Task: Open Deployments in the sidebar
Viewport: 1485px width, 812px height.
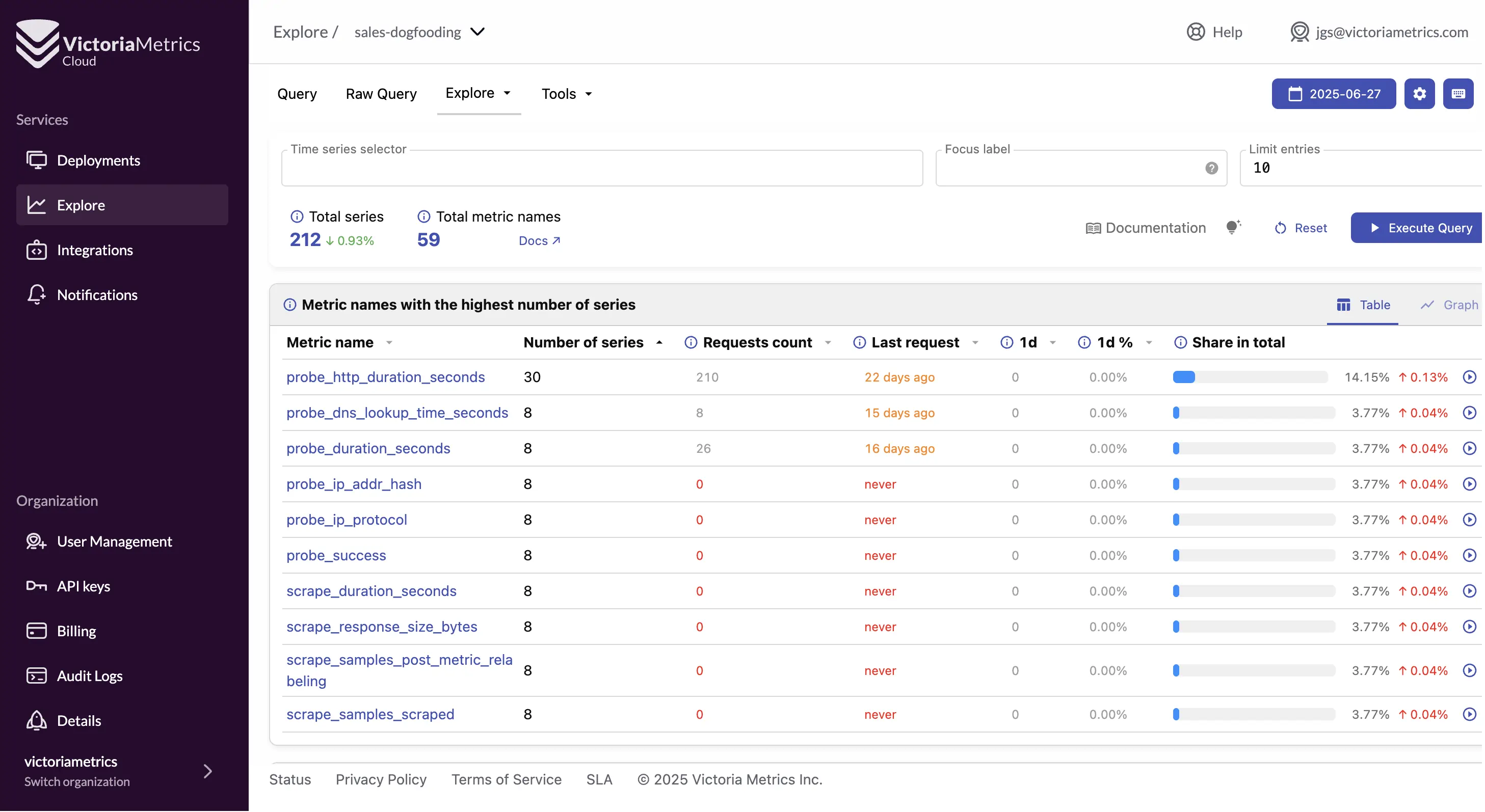Action: 122,160
